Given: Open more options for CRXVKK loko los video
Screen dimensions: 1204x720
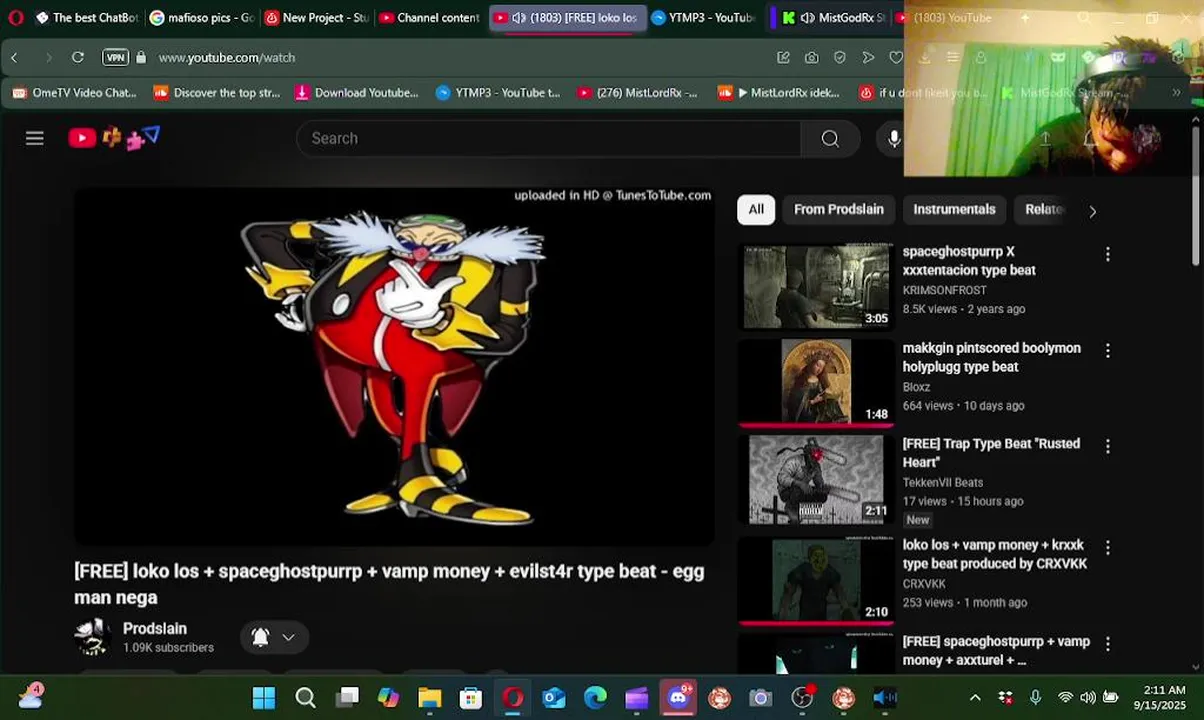Looking at the screenshot, I should tap(1107, 548).
